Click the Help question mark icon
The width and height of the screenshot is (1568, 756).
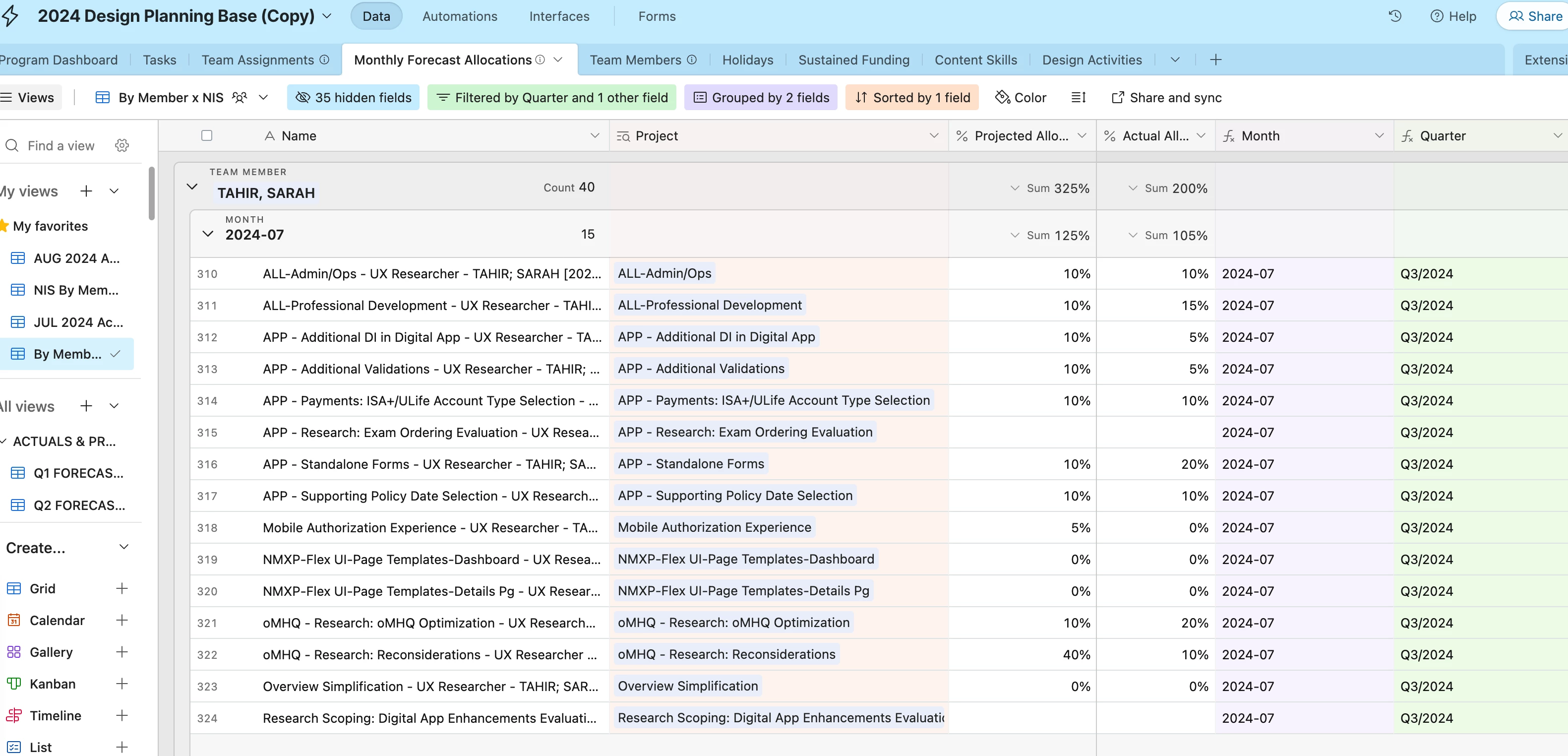click(x=1437, y=16)
